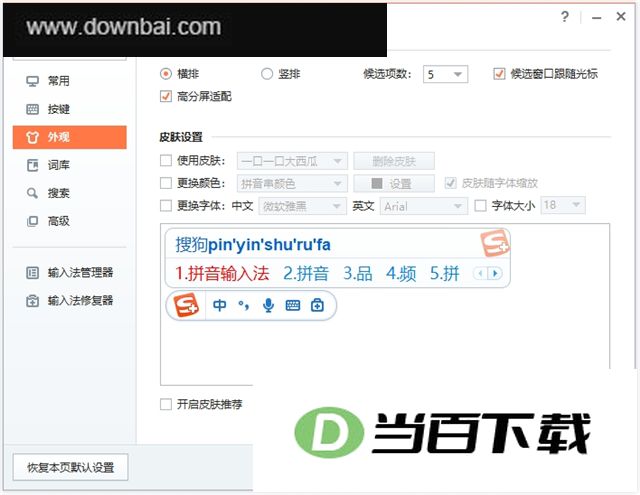
Task: Expand the skin dropdown showing 一口一口大西瓜
Action: [x=292, y=161]
